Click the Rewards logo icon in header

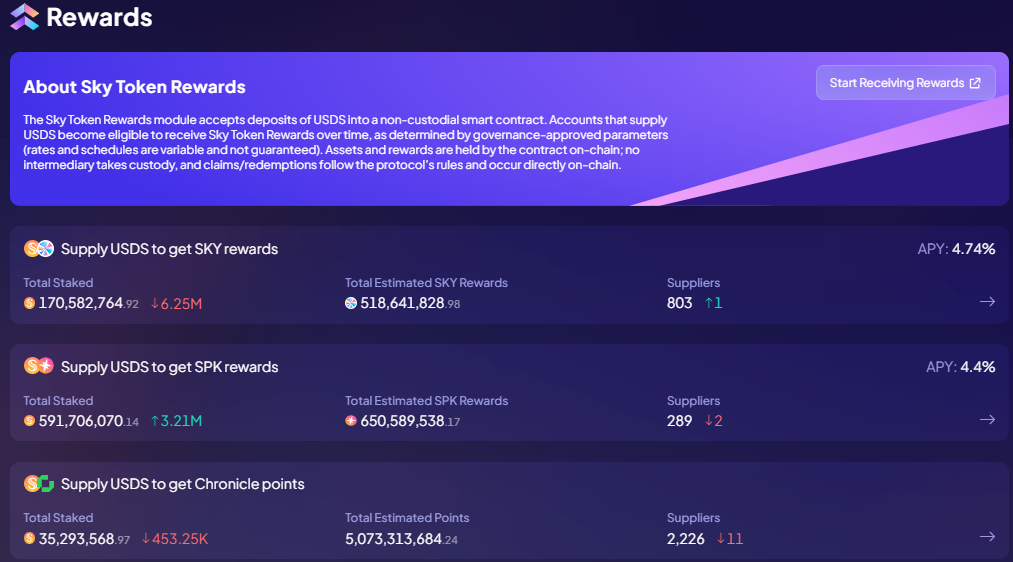point(24,17)
